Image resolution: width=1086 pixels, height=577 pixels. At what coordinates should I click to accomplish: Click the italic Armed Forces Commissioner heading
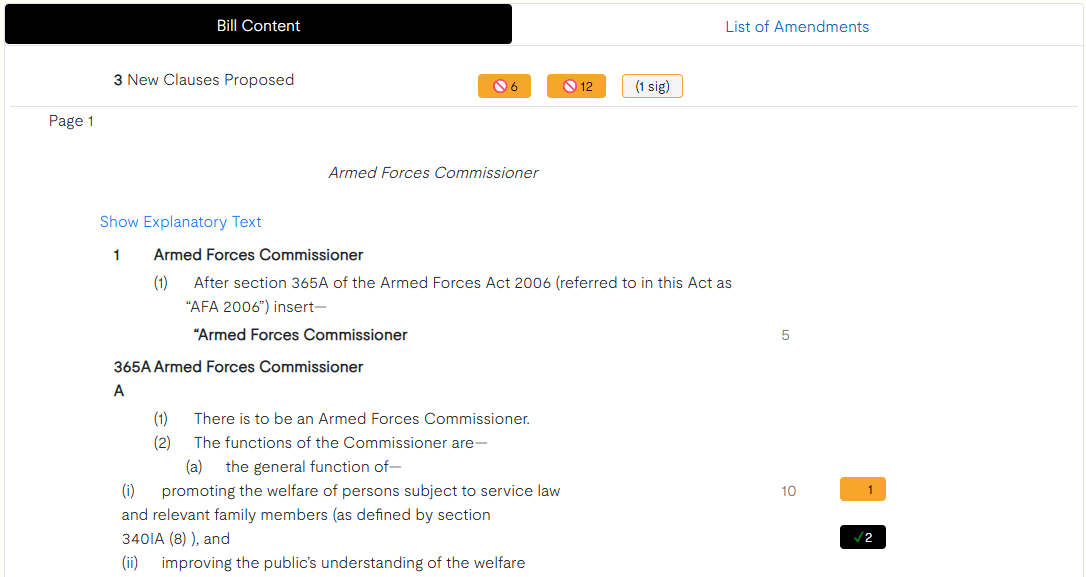[433, 173]
